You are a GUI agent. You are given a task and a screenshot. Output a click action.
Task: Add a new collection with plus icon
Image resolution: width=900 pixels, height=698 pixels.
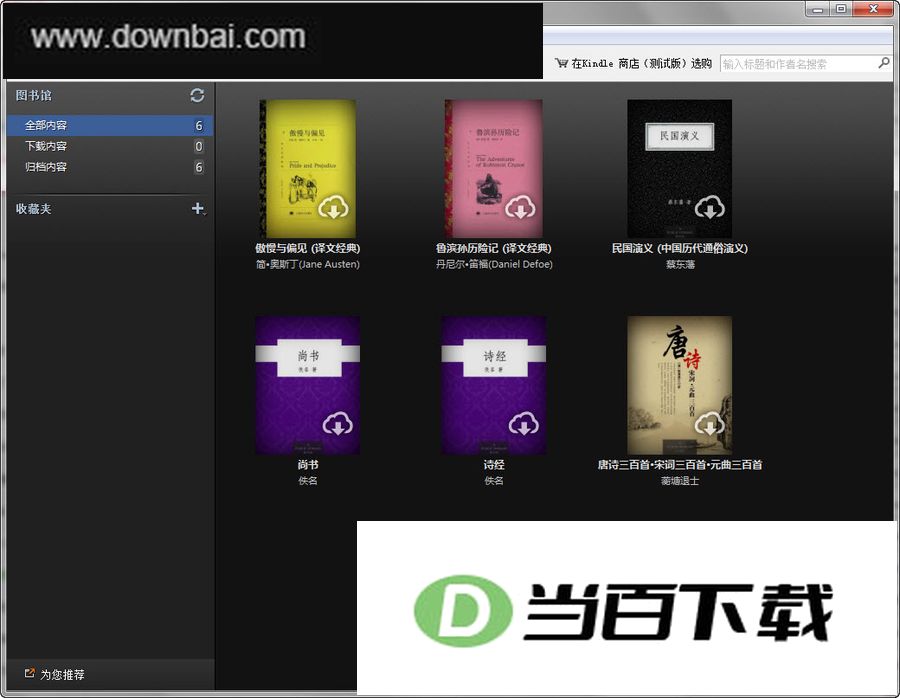197,208
